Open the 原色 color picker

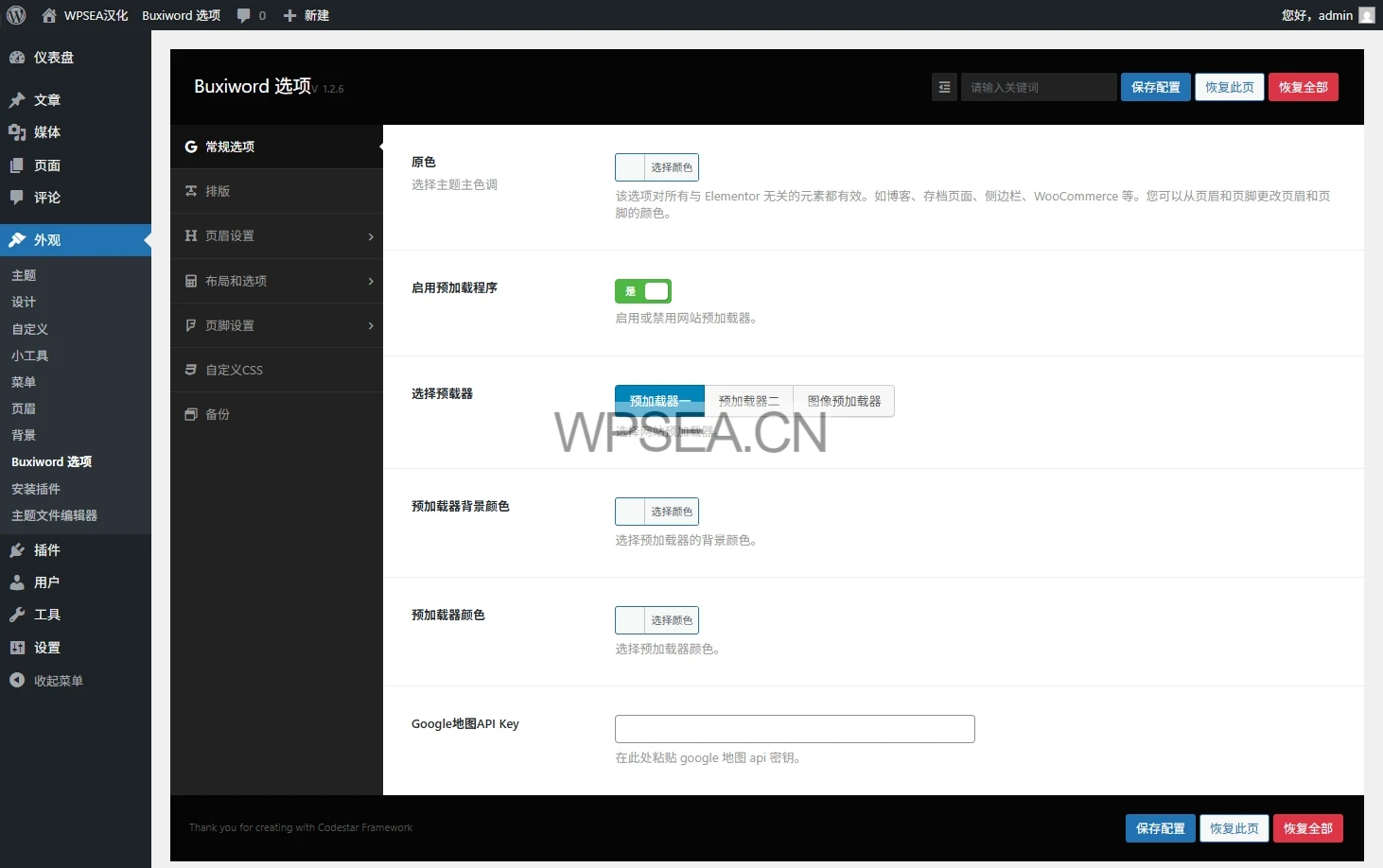click(x=657, y=167)
